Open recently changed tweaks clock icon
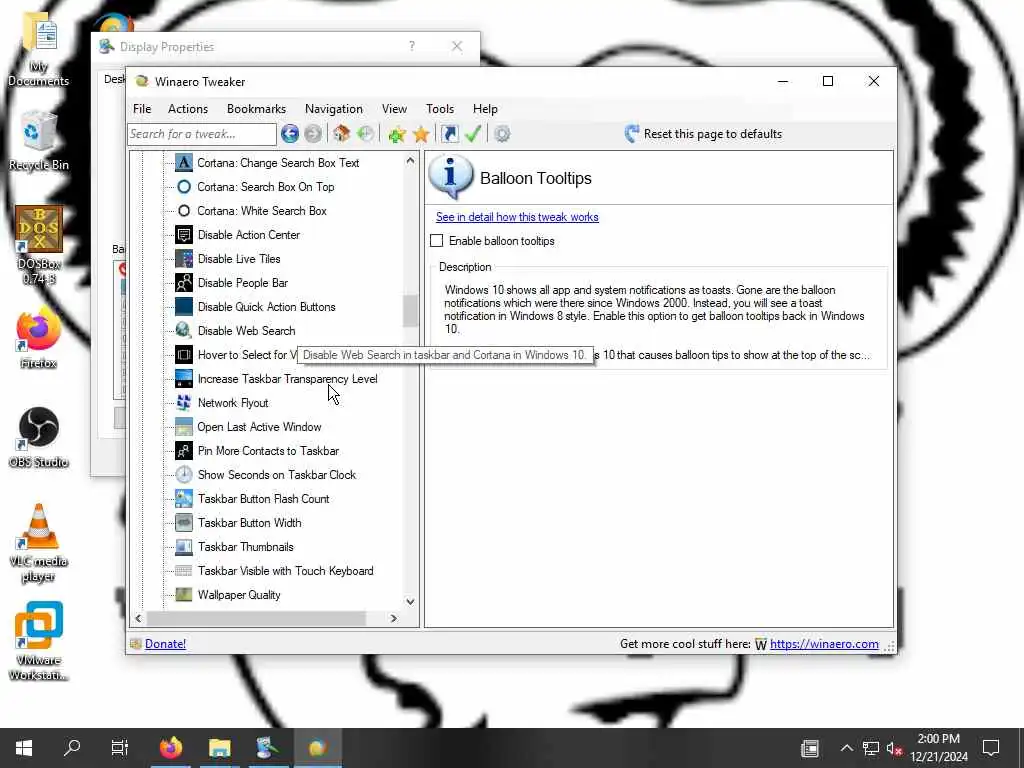 pyautogui.click(x=366, y=134)
